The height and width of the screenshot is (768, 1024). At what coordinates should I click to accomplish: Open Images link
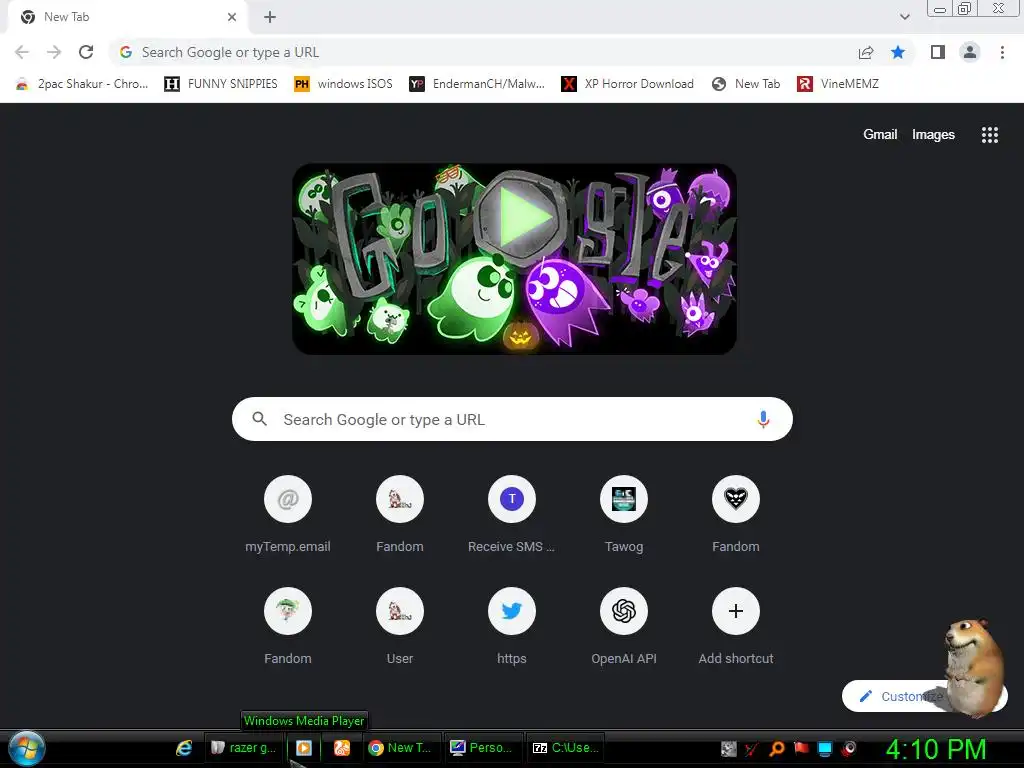tap(933, 135)
